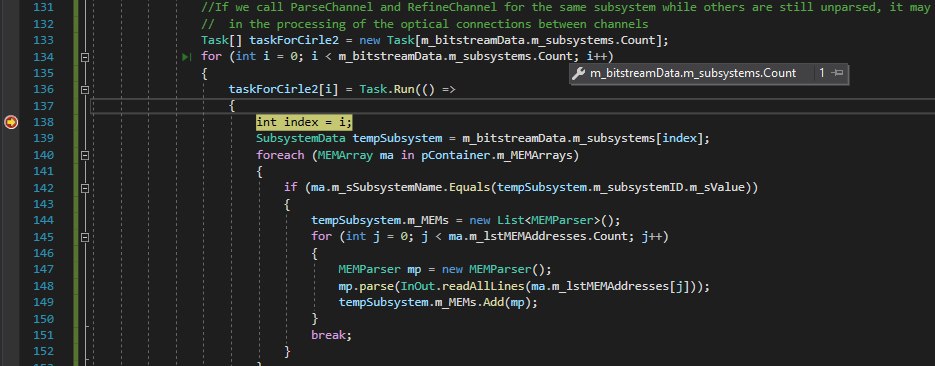
Task: Collapse the Task.Run lambda at line 136
Action: tap(85, 89)
